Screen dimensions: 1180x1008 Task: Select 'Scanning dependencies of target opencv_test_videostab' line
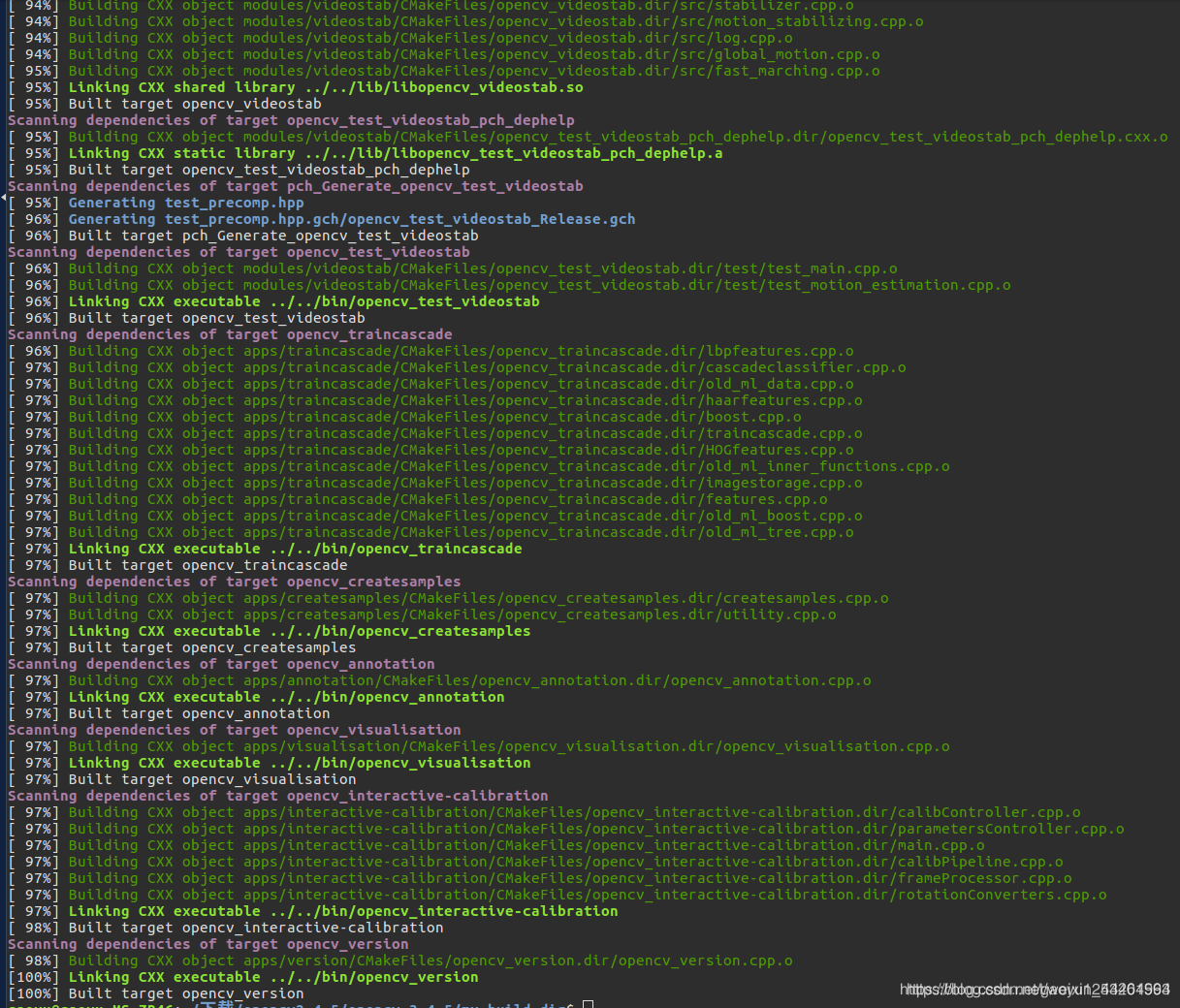(239, 252)
